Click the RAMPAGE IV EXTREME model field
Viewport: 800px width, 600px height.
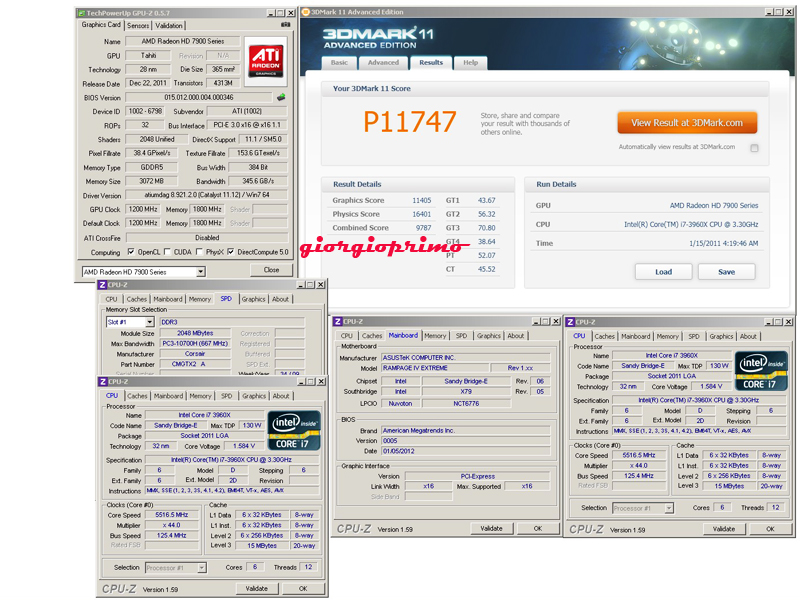(x=434, y=368)
